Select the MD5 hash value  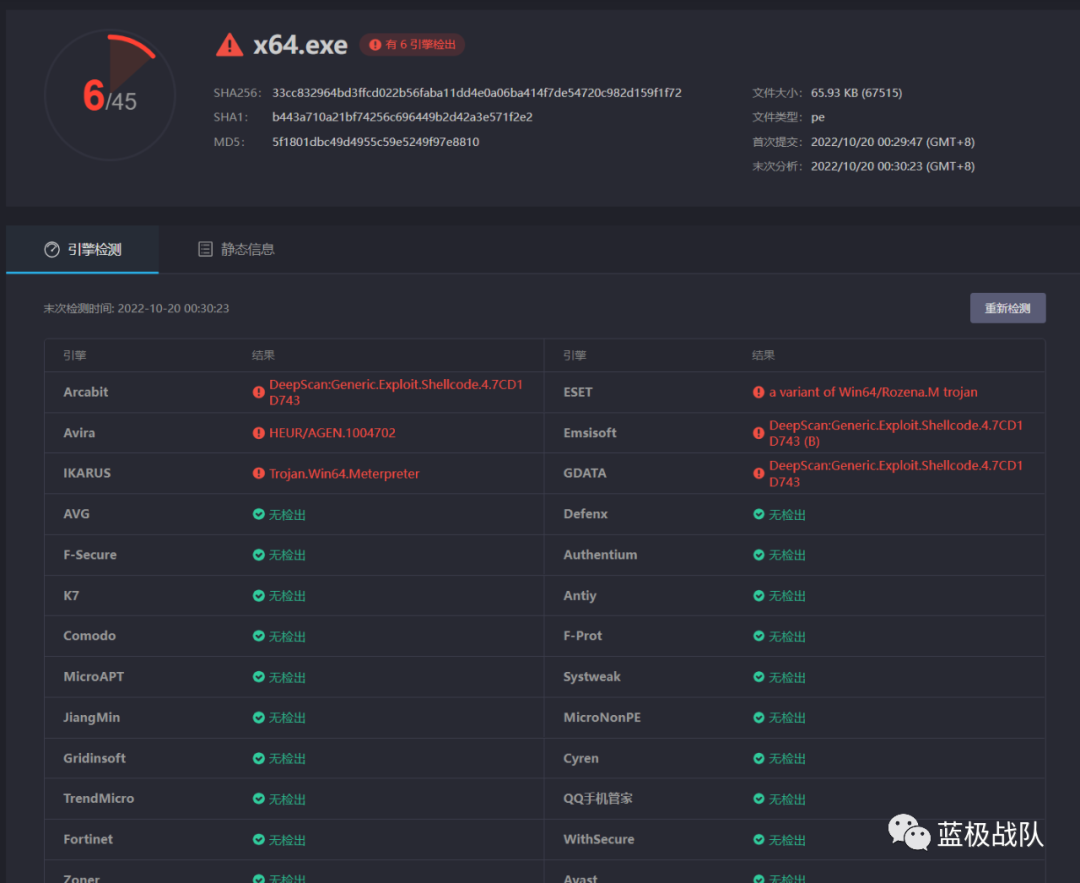pyautogui.click(x=375, y=142)
